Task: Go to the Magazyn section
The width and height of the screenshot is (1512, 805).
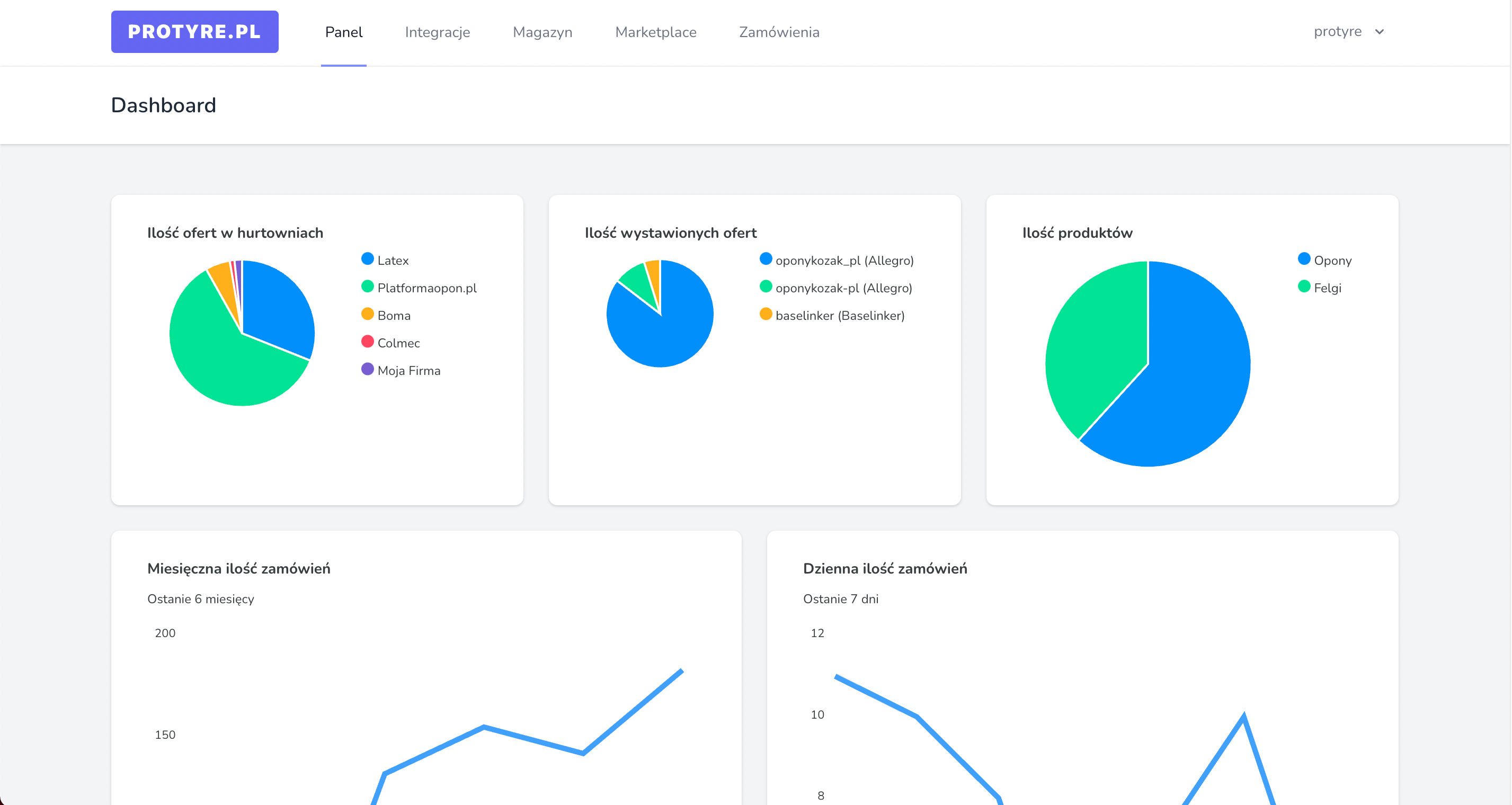Action: tap(542, 32)
